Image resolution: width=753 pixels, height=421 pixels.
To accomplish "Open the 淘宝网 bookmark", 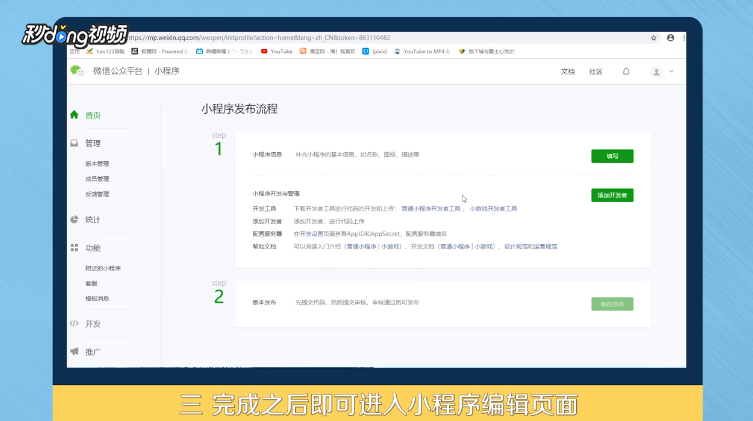I will tap(327, 51).
